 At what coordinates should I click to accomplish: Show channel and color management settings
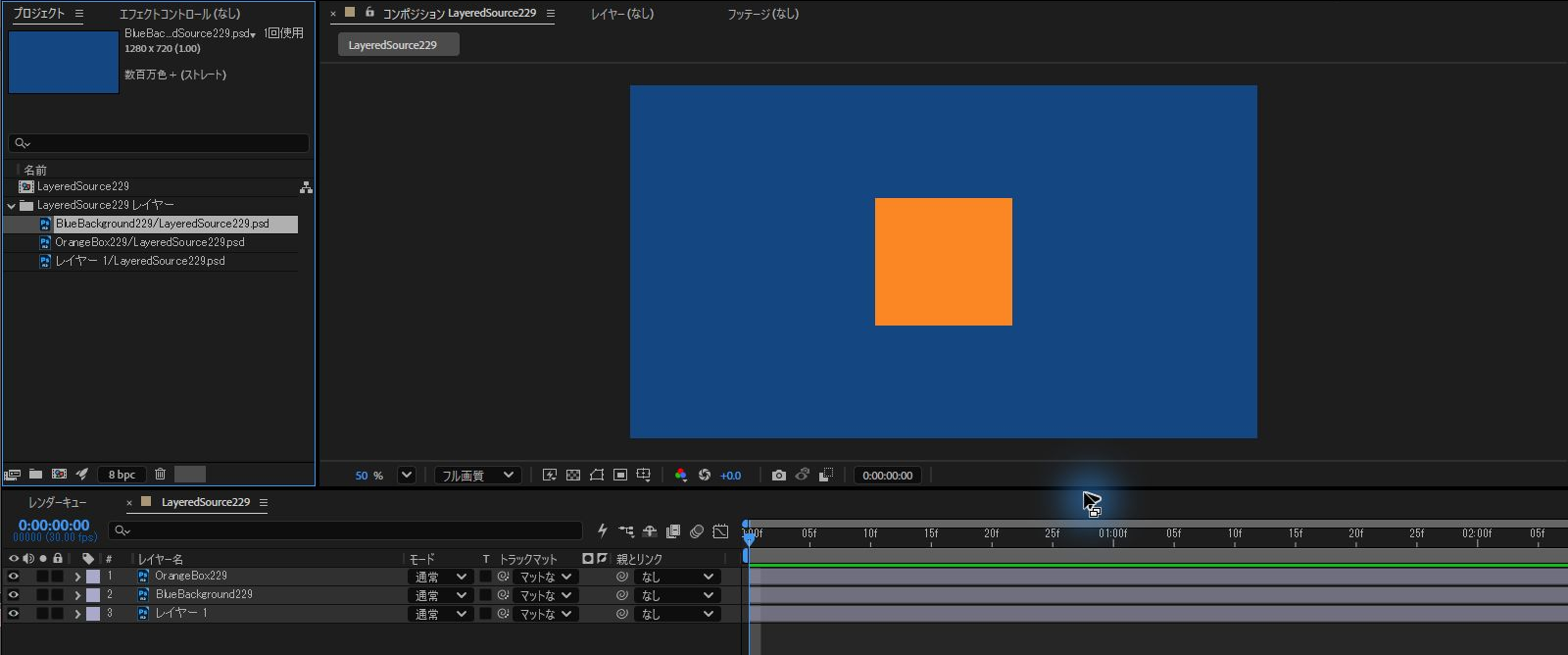point(681,476)
